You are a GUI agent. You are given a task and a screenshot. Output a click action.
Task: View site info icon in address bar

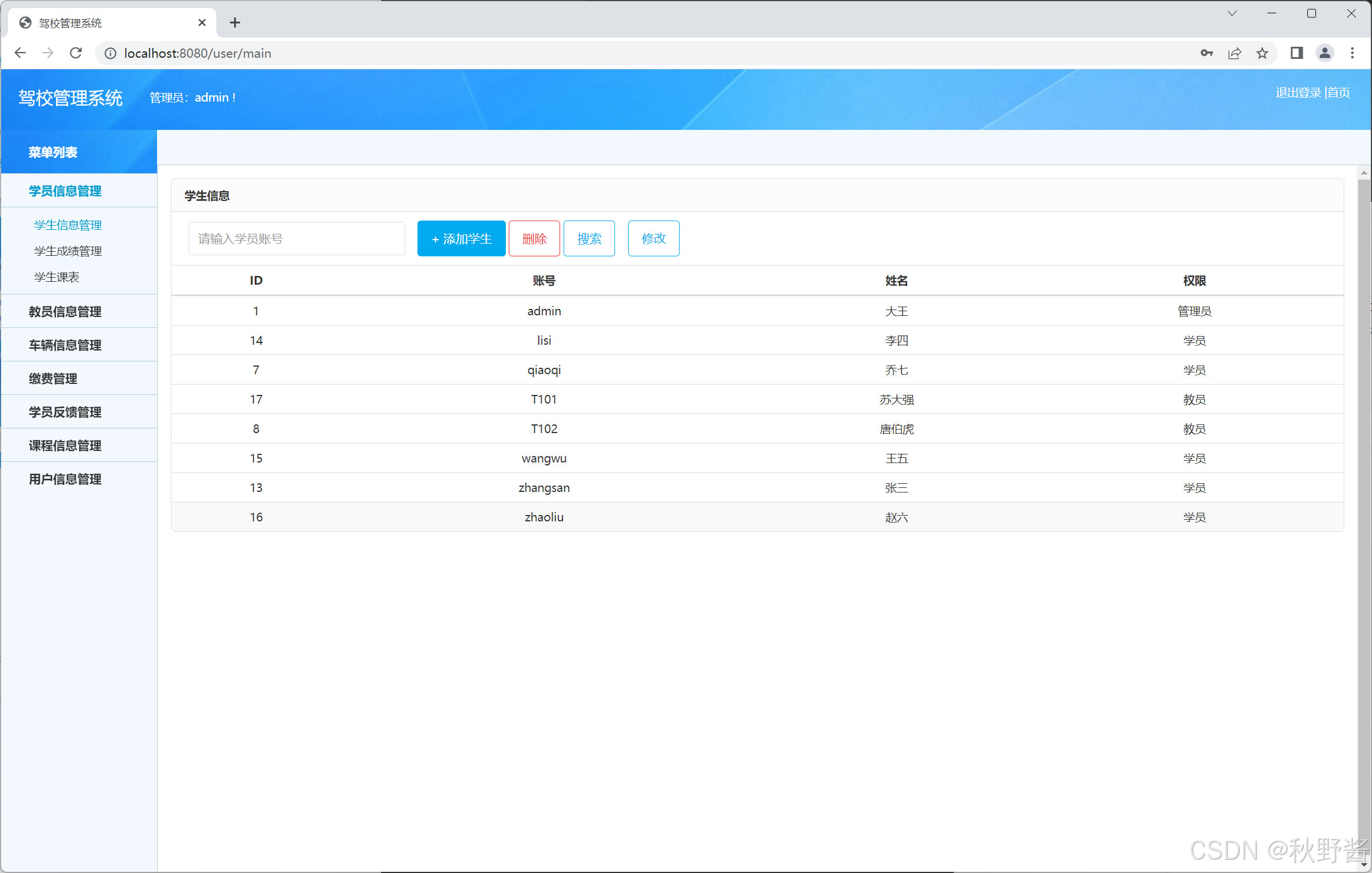110,53
